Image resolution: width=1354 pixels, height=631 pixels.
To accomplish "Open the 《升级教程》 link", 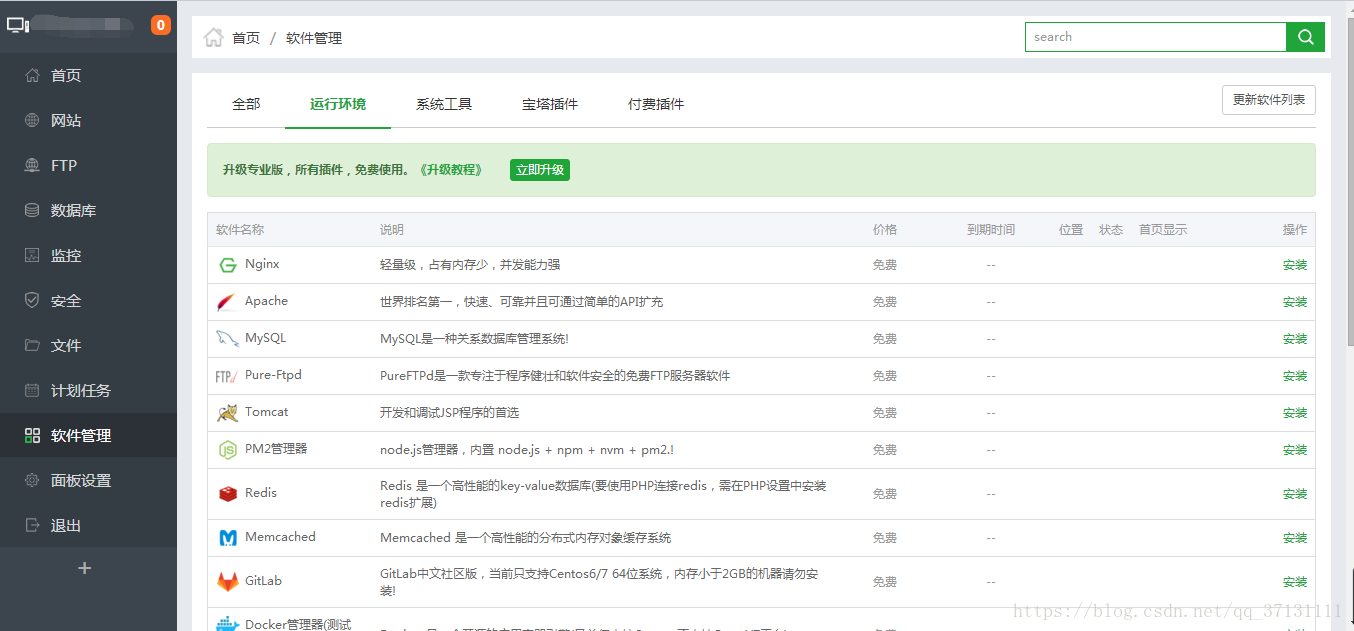I will [451, 170].
